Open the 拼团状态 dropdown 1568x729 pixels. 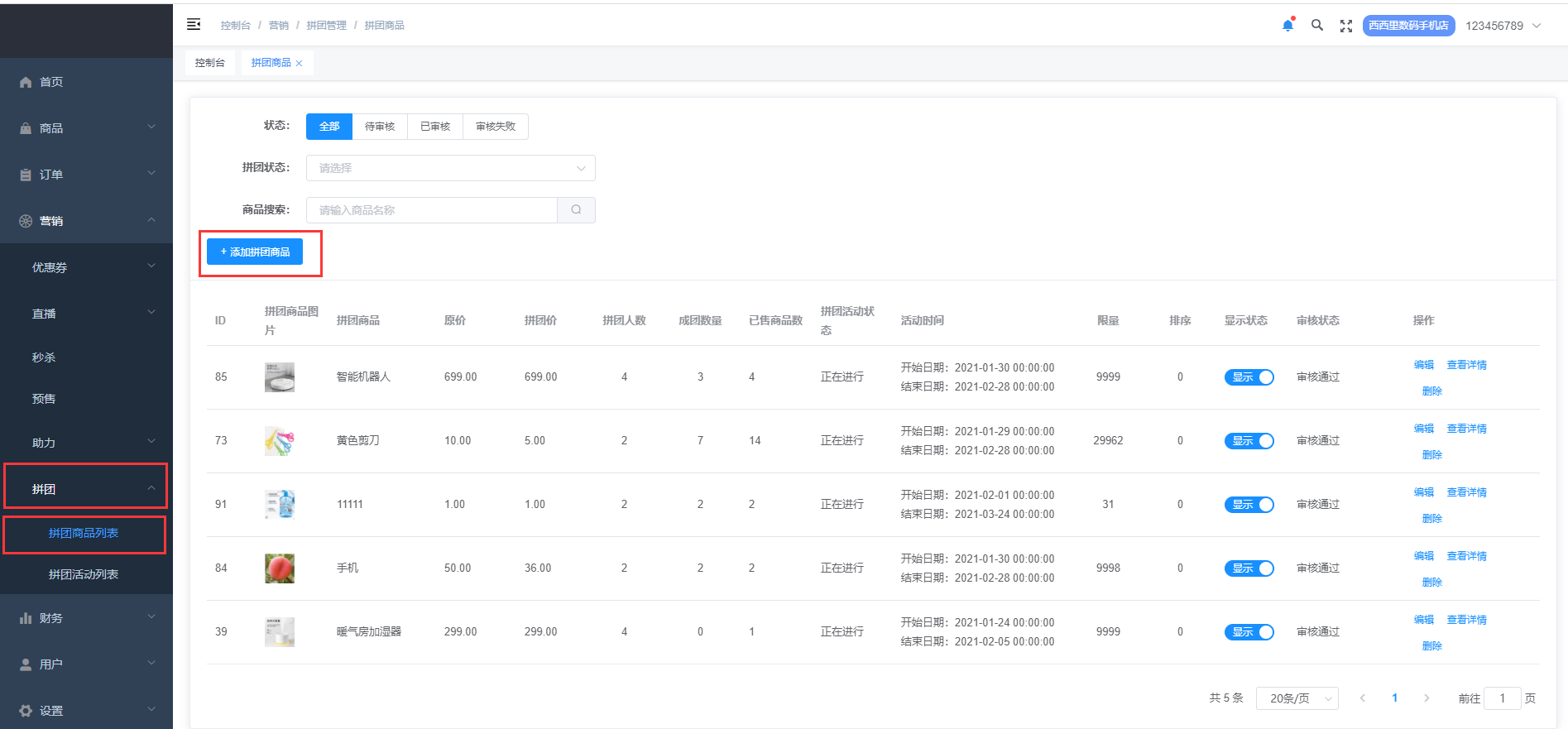pos(450,168)
